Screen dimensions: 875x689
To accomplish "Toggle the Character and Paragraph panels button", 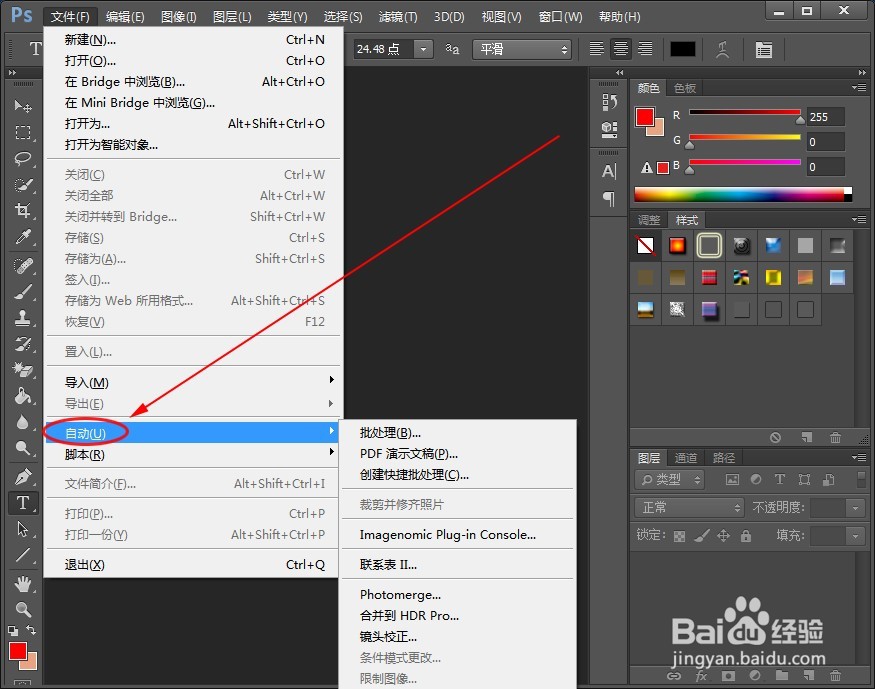I will [764, 50].
